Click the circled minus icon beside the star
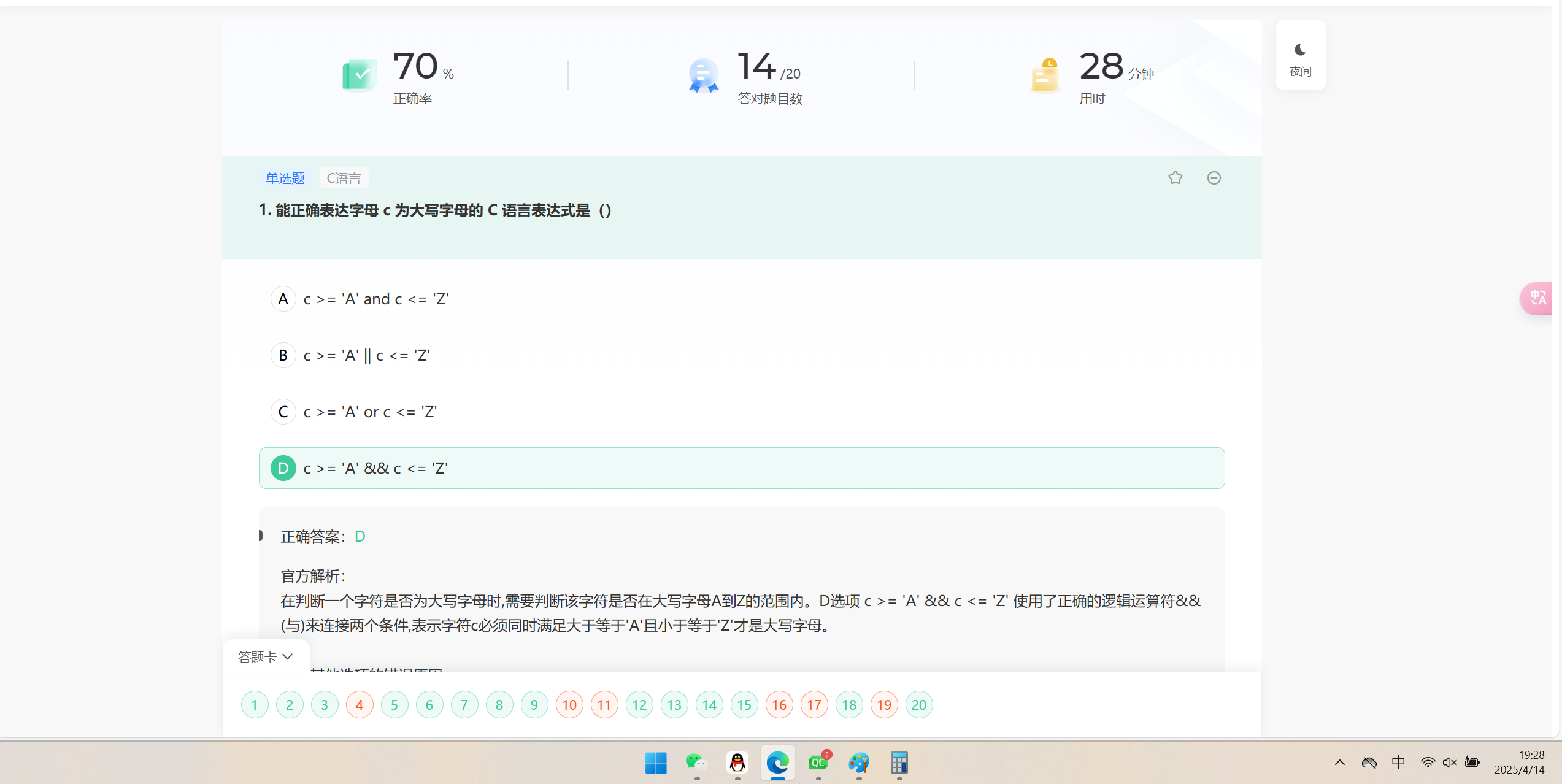The image size is (1562, 784). [x=1214, y=178]
